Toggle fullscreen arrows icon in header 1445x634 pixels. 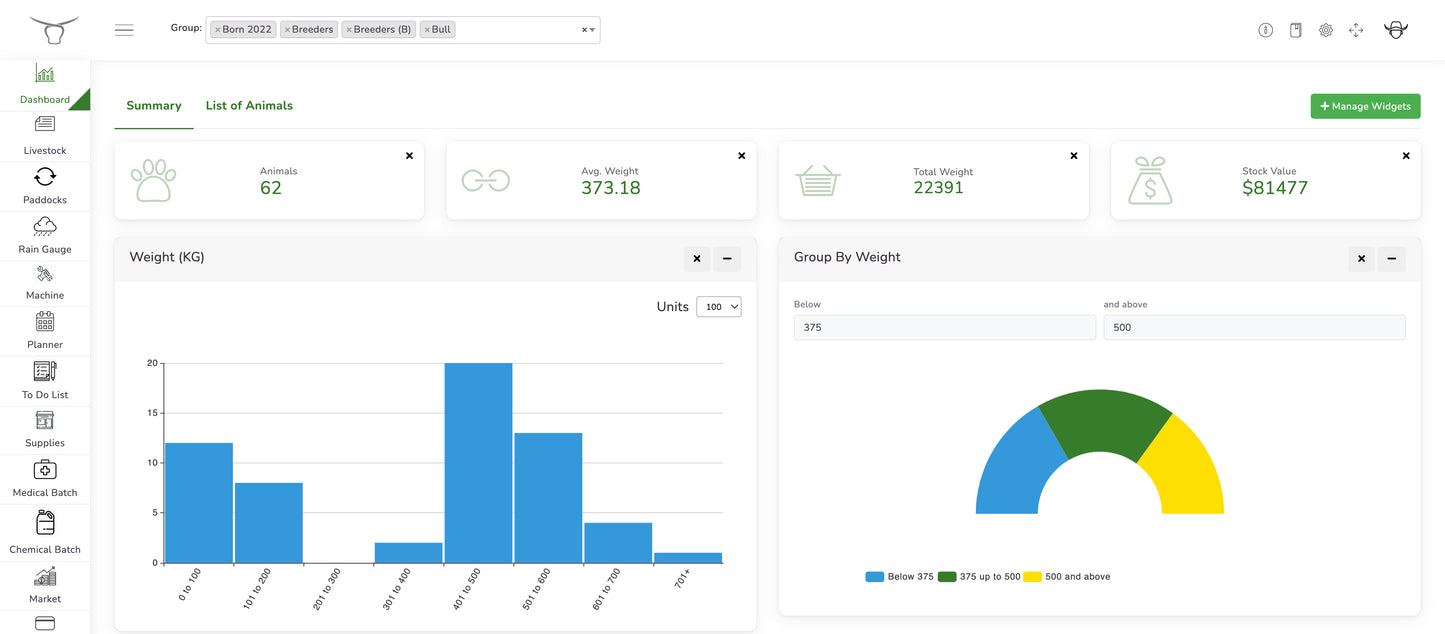(1356, 30)
